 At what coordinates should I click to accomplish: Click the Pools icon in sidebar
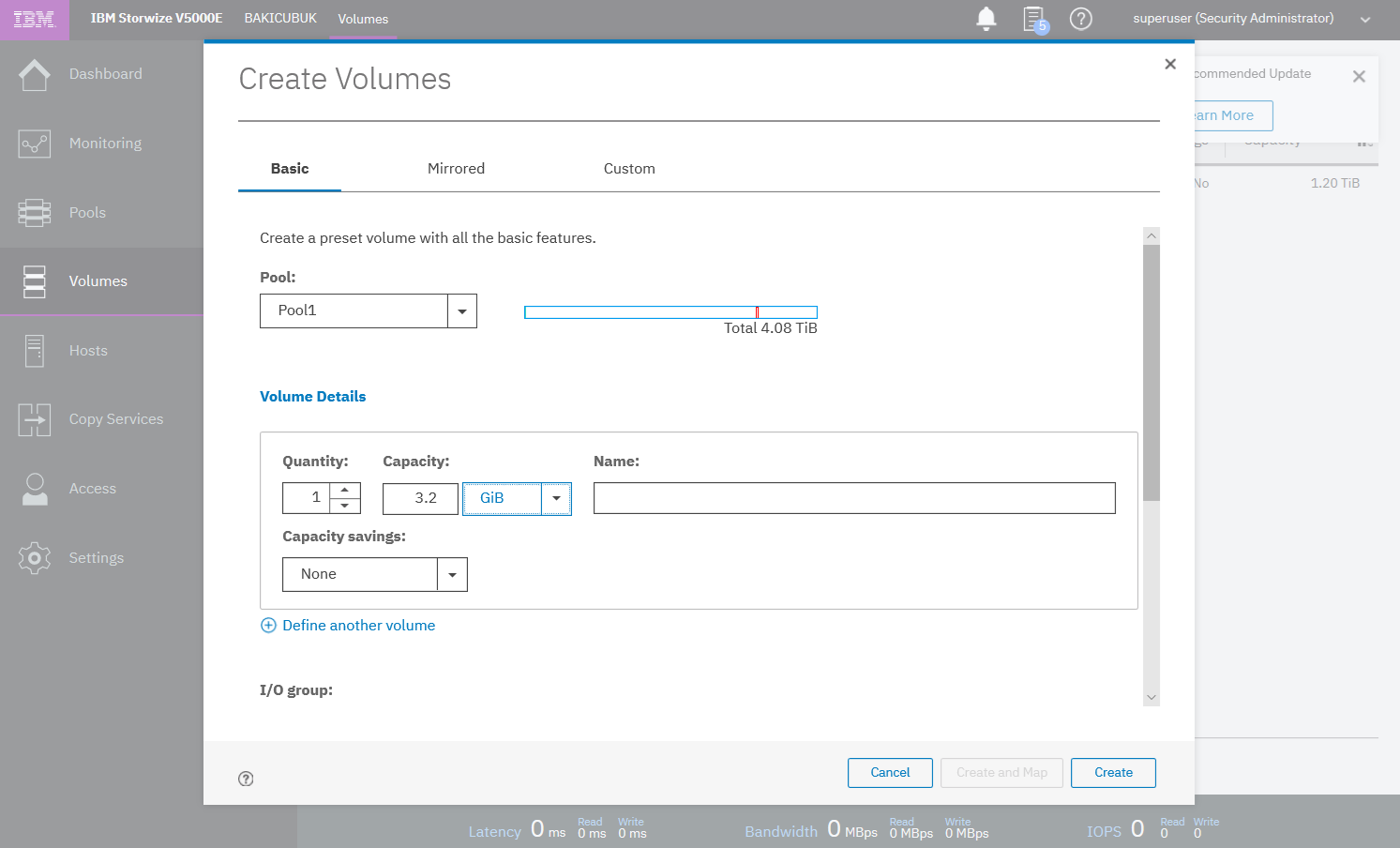point(35,213)
